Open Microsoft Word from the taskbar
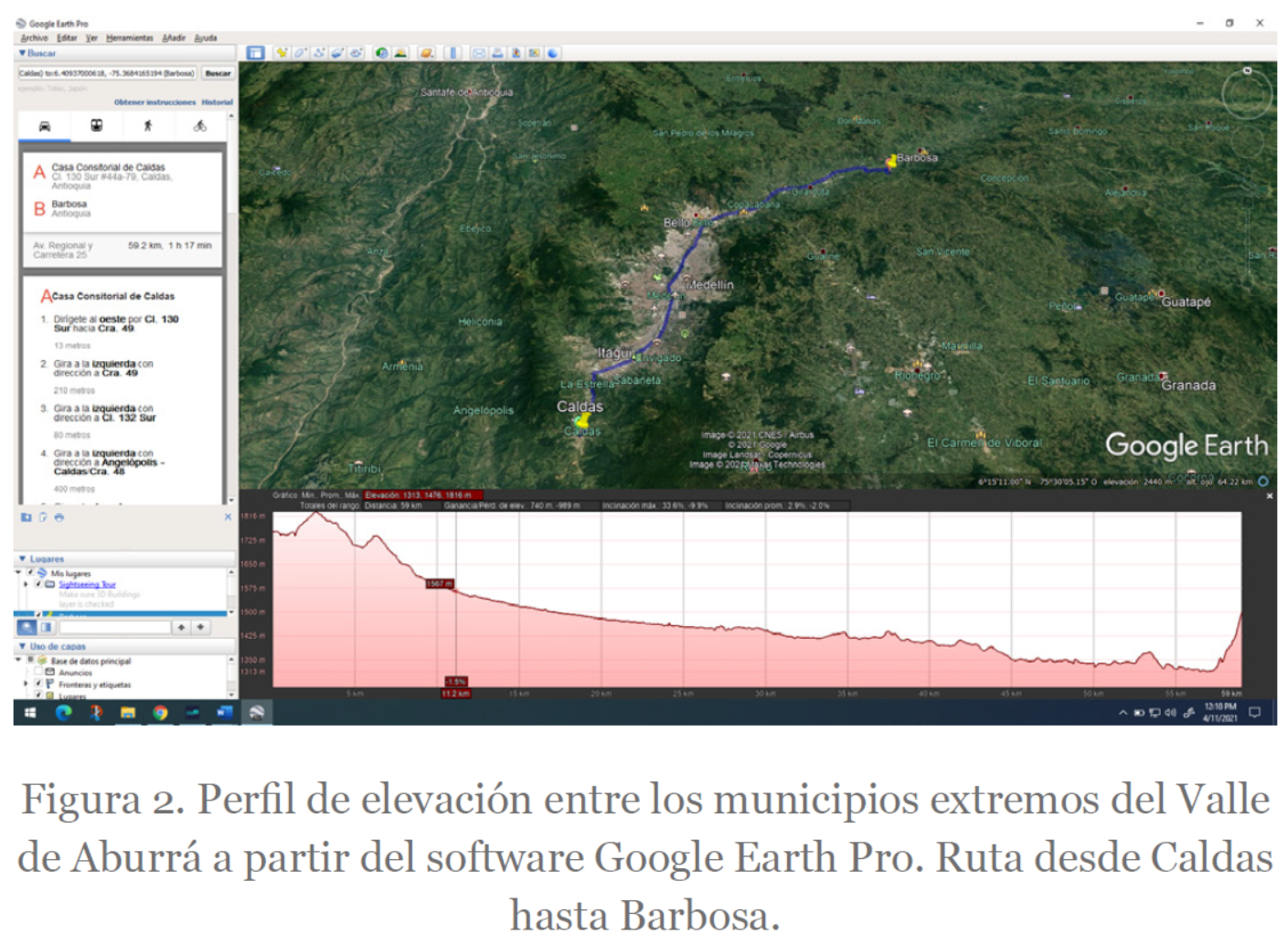 [x=225, y=712]
